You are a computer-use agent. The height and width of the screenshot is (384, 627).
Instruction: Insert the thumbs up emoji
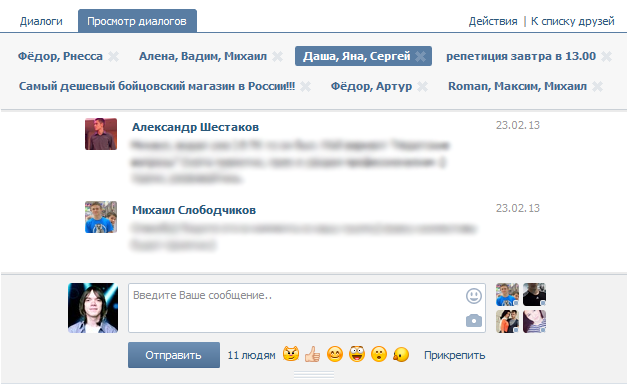pos(312,354)
